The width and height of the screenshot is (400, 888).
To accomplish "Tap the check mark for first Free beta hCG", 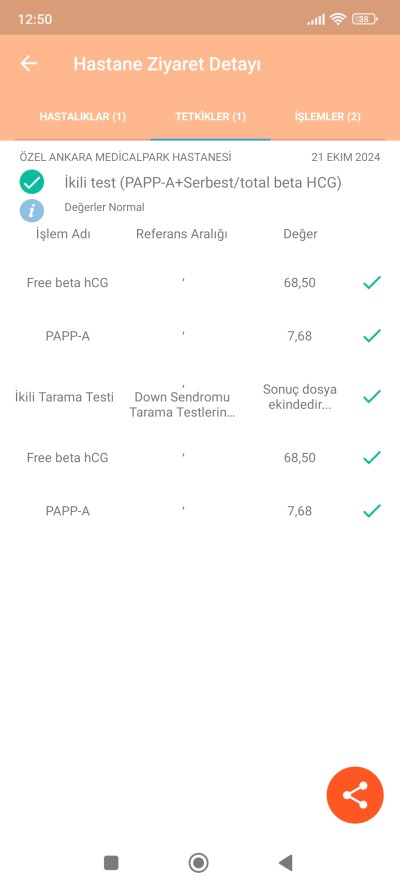I will tap(372, 282).
